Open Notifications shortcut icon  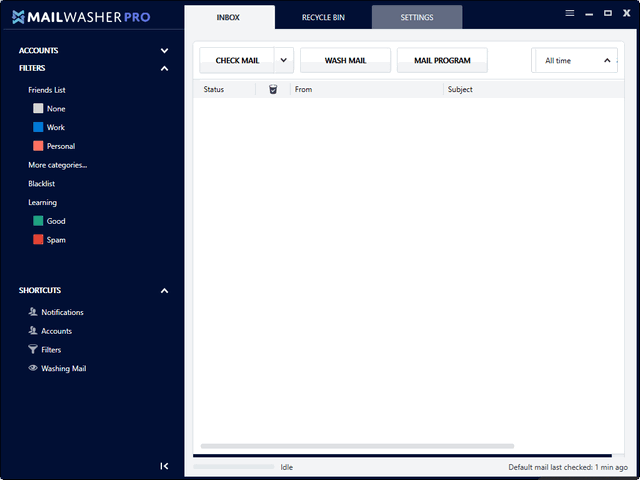33,312
